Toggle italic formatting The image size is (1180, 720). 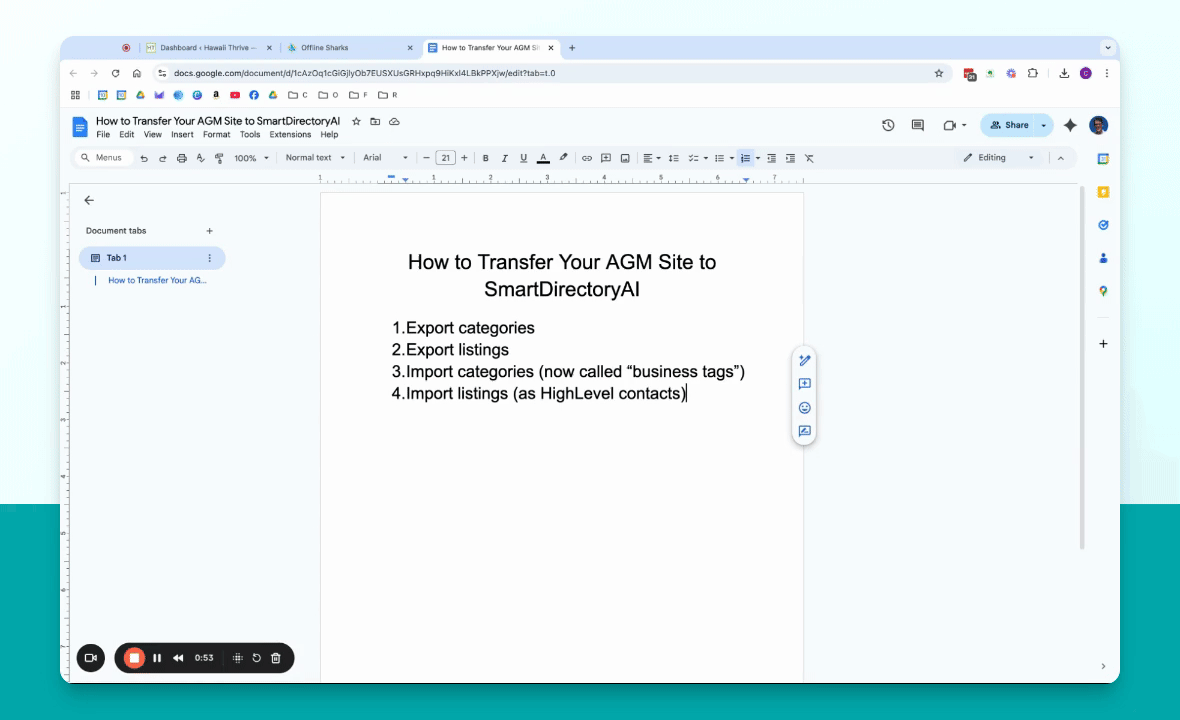click(x=504, y=158)
